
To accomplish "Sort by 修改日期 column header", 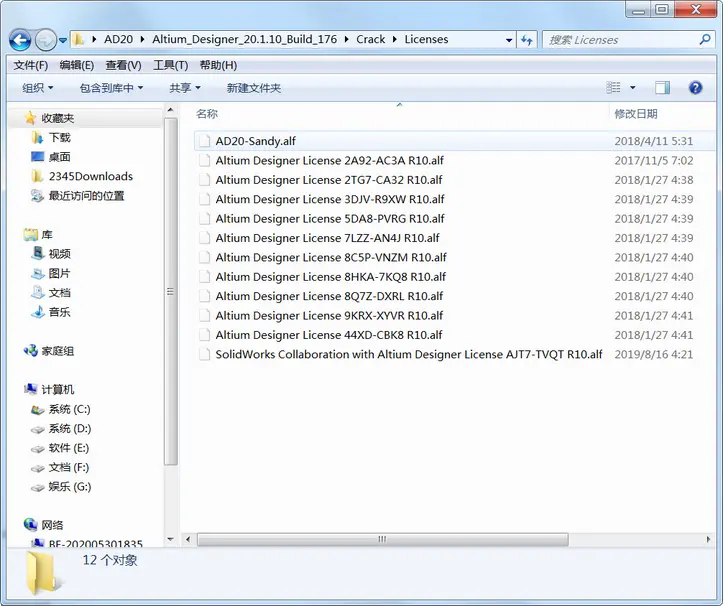I will (x=636, y=114).
